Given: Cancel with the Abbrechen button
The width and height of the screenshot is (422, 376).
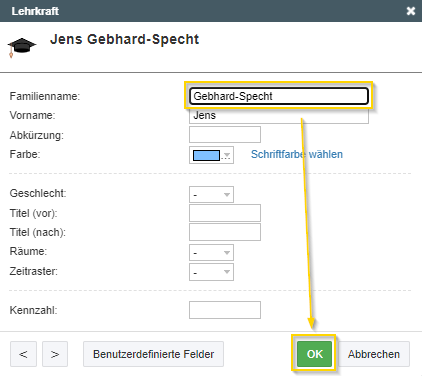Looking at the screenshot, I should 374,354.
